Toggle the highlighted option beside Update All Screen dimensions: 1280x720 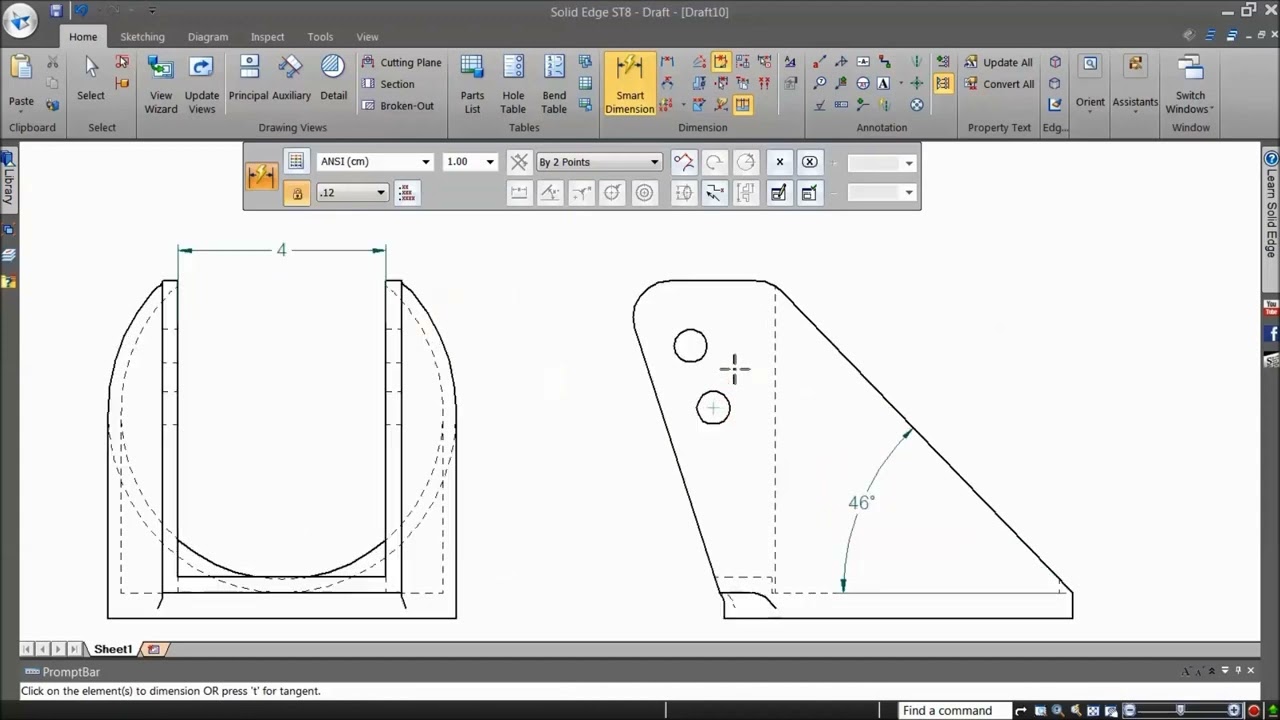click(943, 83)
